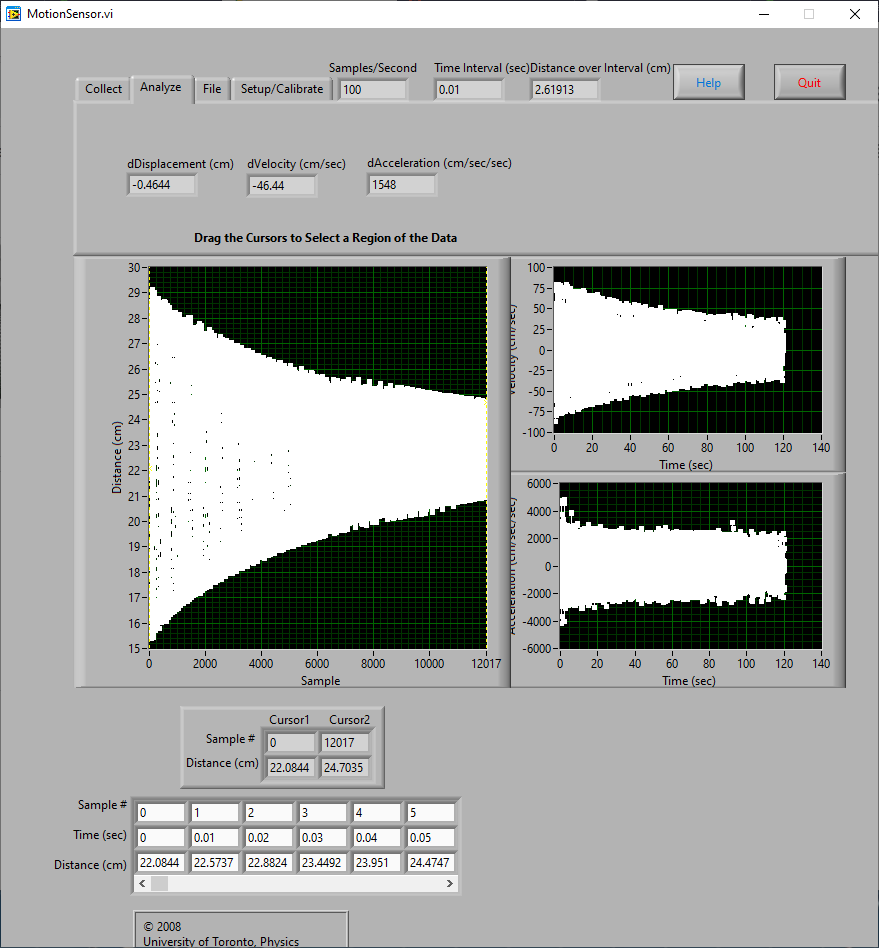The width and height of the screenshot is (879, 948).
Task: Click Cursor2 distance value 24.7035
Action: coord(344,767)
